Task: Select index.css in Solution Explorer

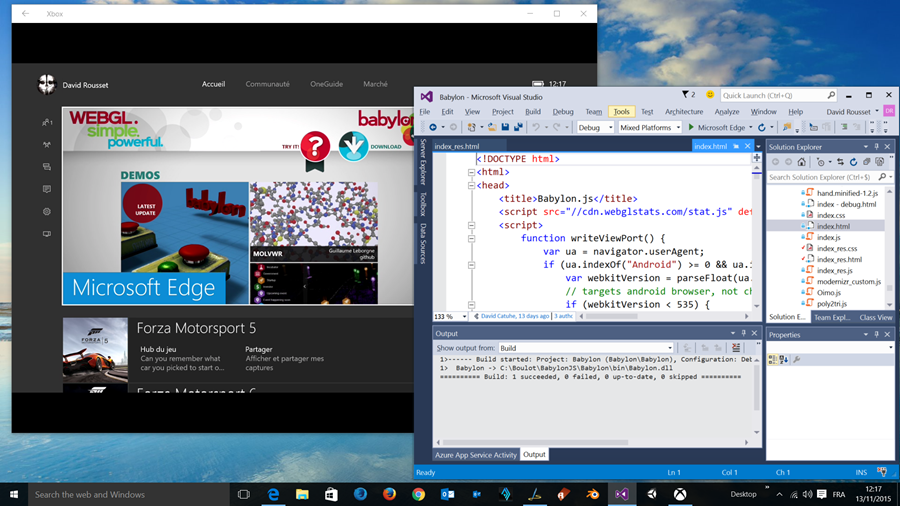Action: 830,215
